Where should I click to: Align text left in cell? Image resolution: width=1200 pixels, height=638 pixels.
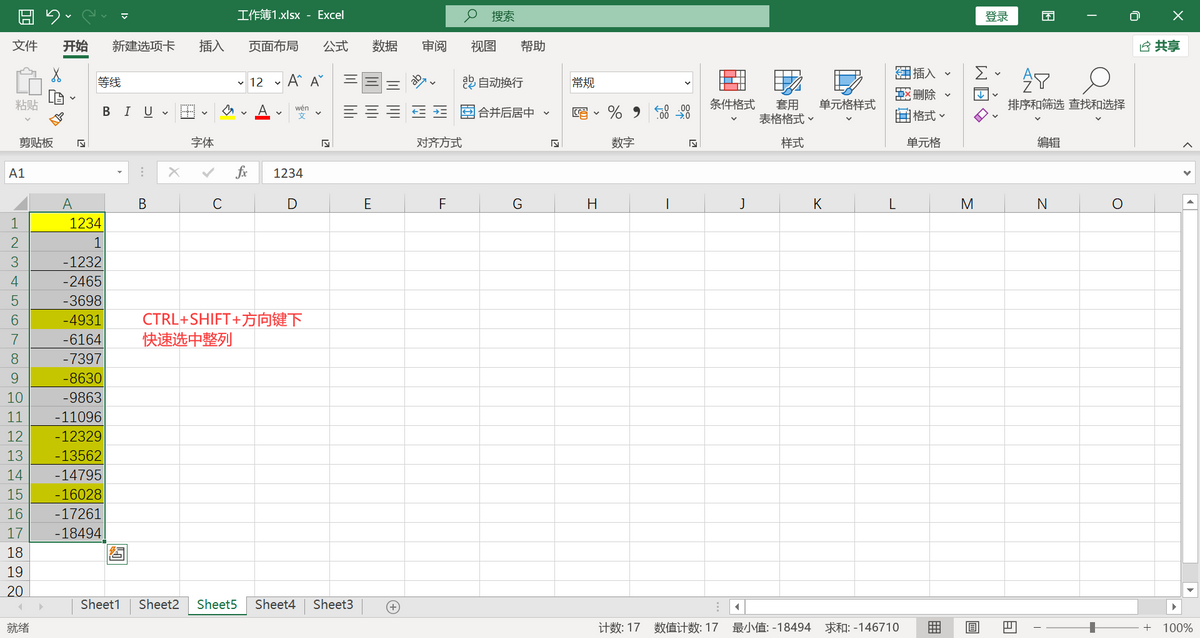(x=350, y=112)
